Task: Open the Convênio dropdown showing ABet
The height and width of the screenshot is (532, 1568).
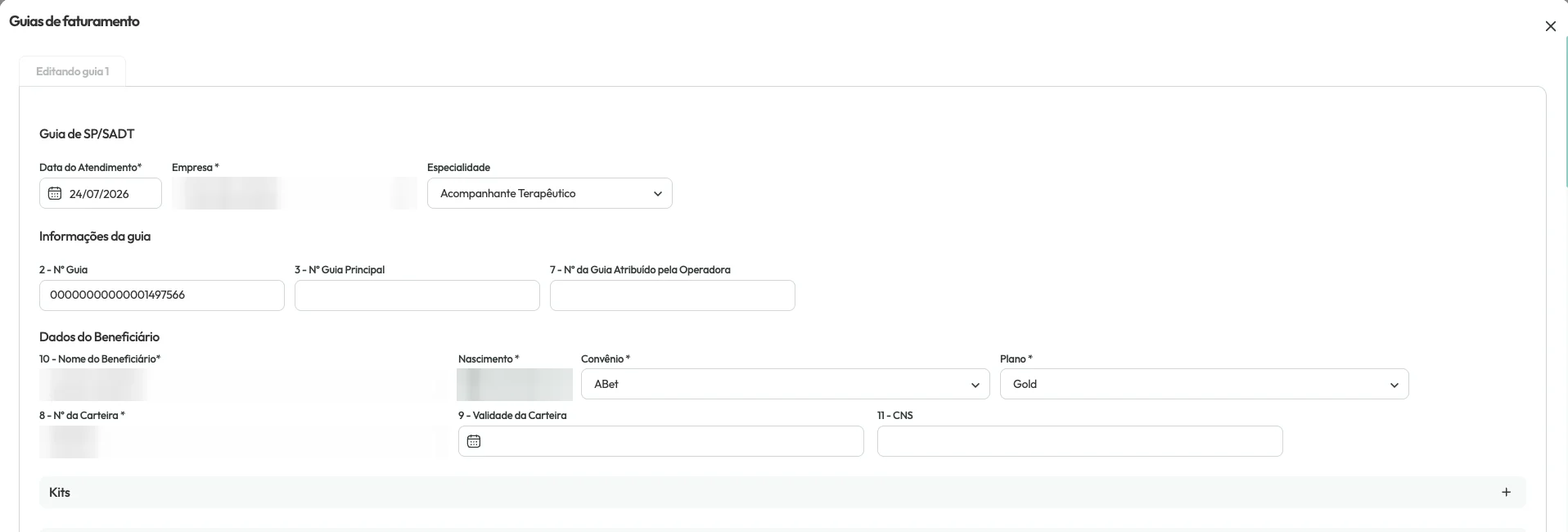Action: [786, 384]
